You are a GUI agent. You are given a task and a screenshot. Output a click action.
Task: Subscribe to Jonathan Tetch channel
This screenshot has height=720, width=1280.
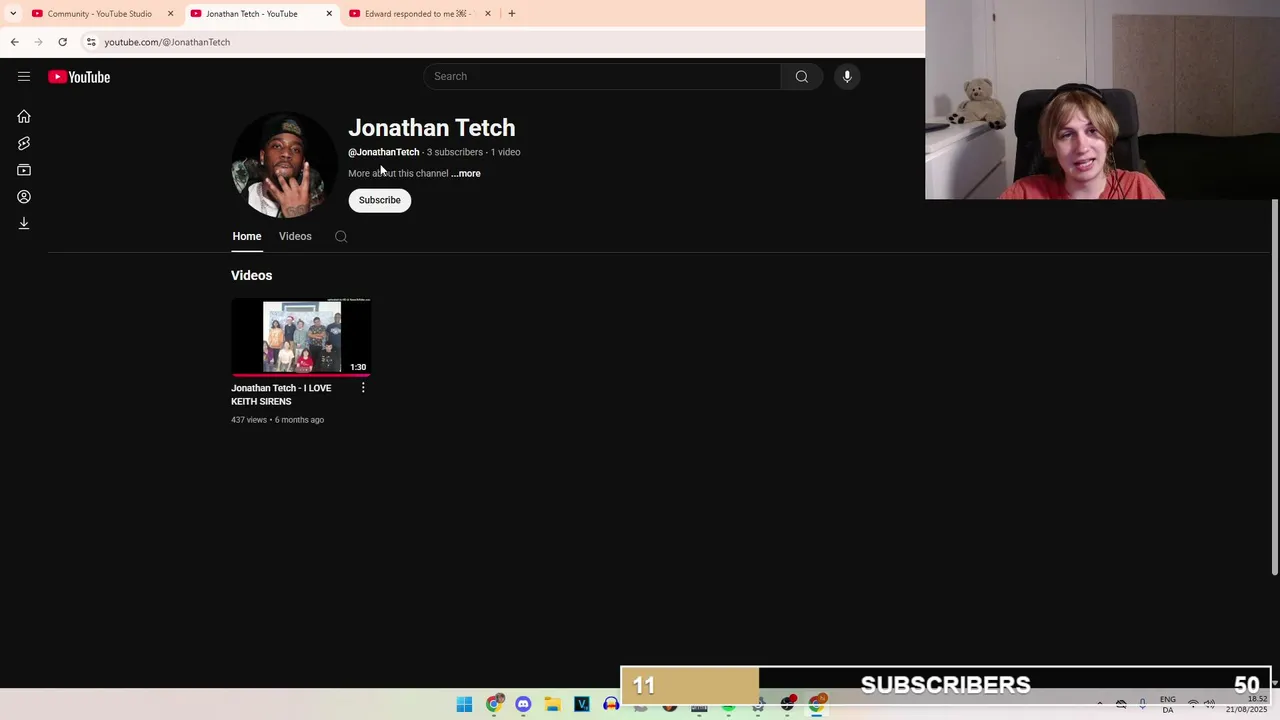pos(380,200)
